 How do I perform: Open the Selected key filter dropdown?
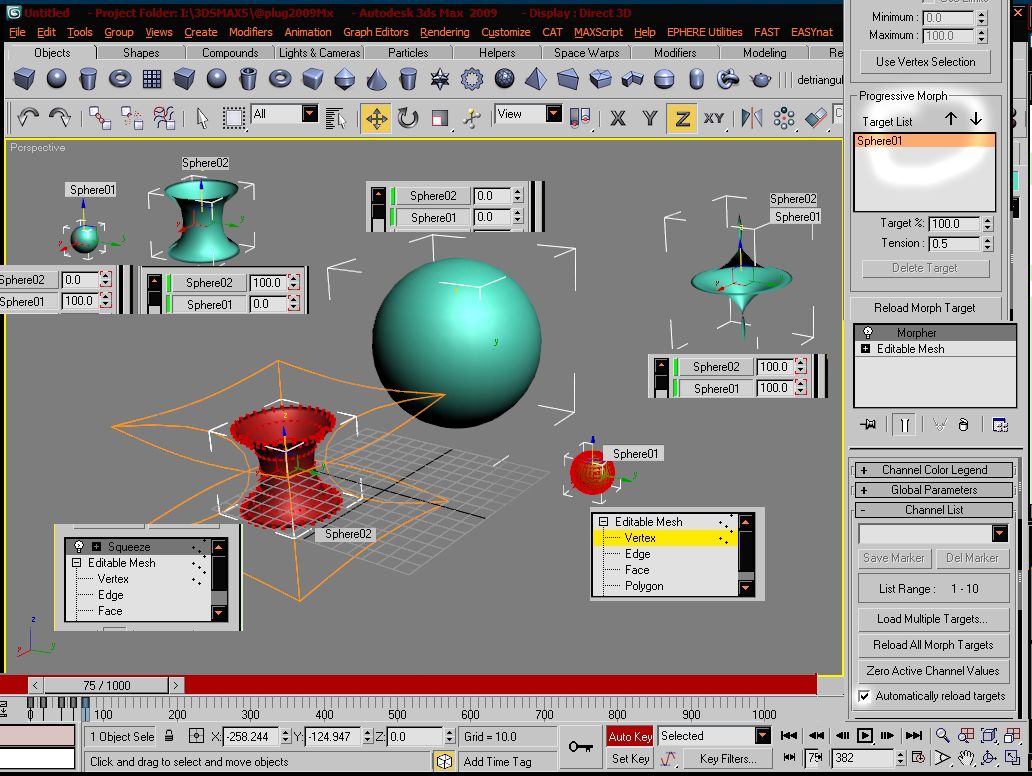coord(763,735)
